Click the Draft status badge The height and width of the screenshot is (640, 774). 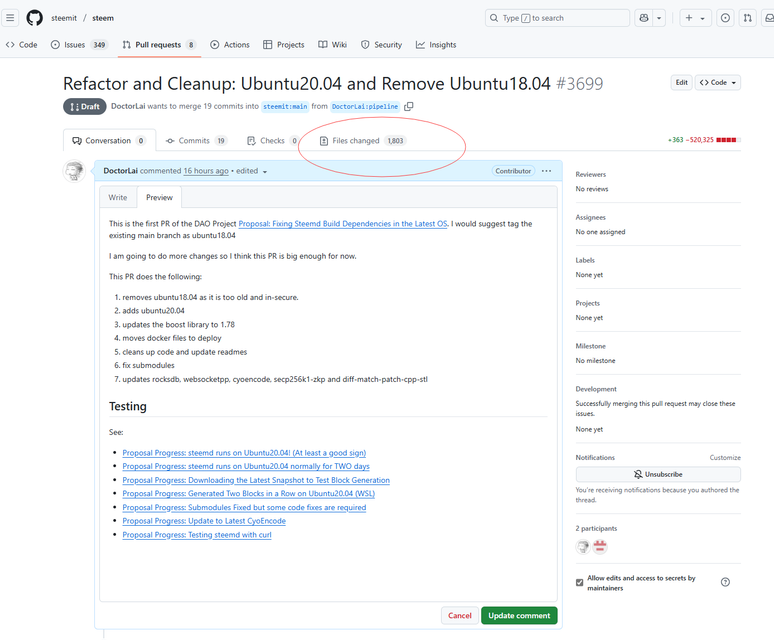(85, 107)
